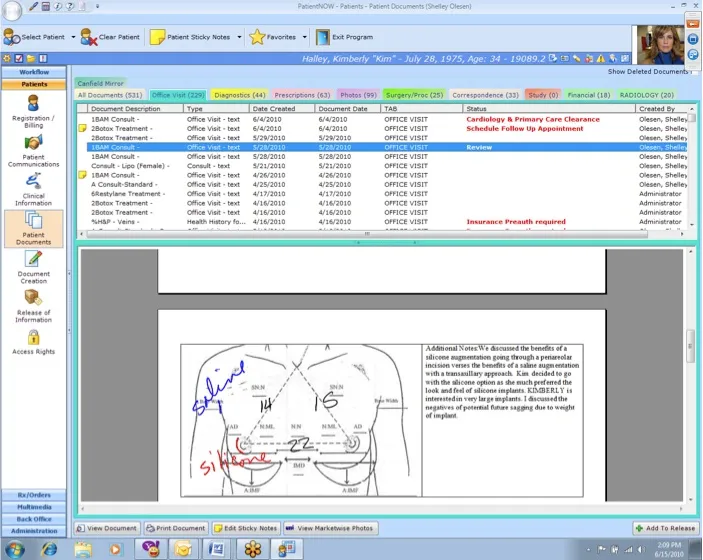
Task: Sort the list by Date Created column
Action: (280, 108)
